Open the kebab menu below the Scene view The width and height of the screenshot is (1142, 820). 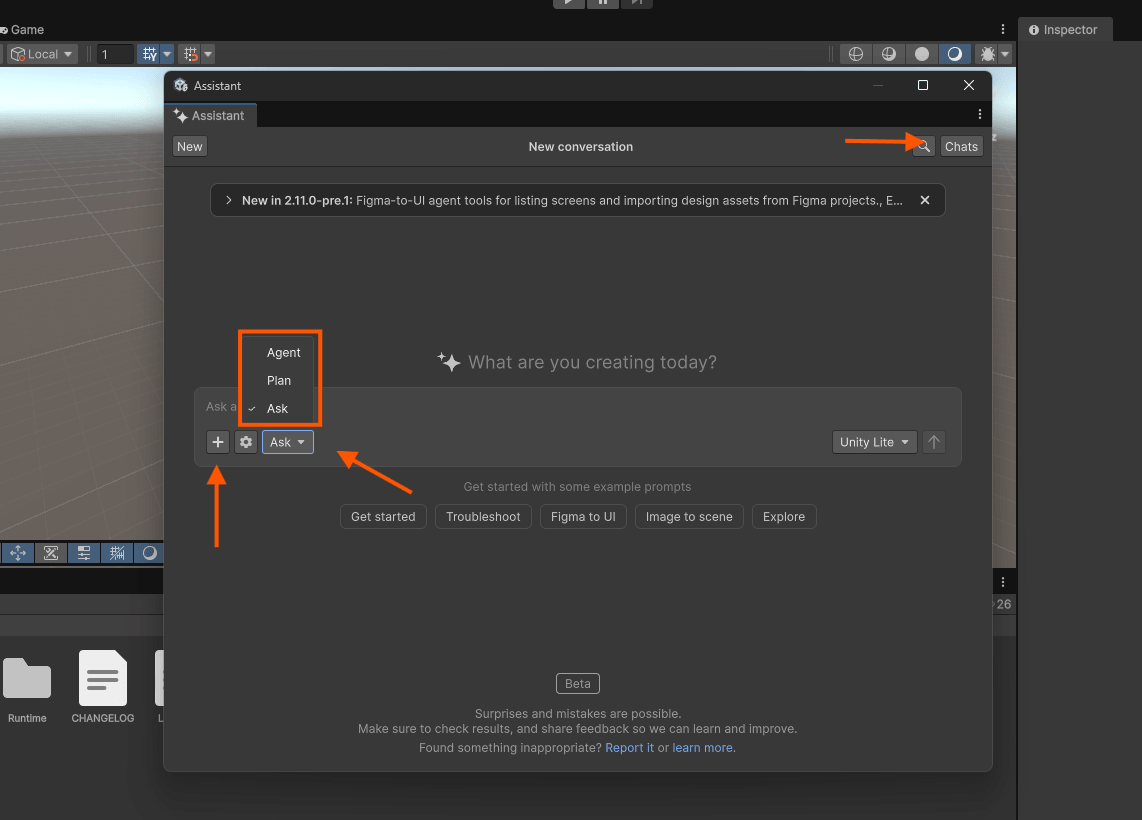coord(1003,582)
